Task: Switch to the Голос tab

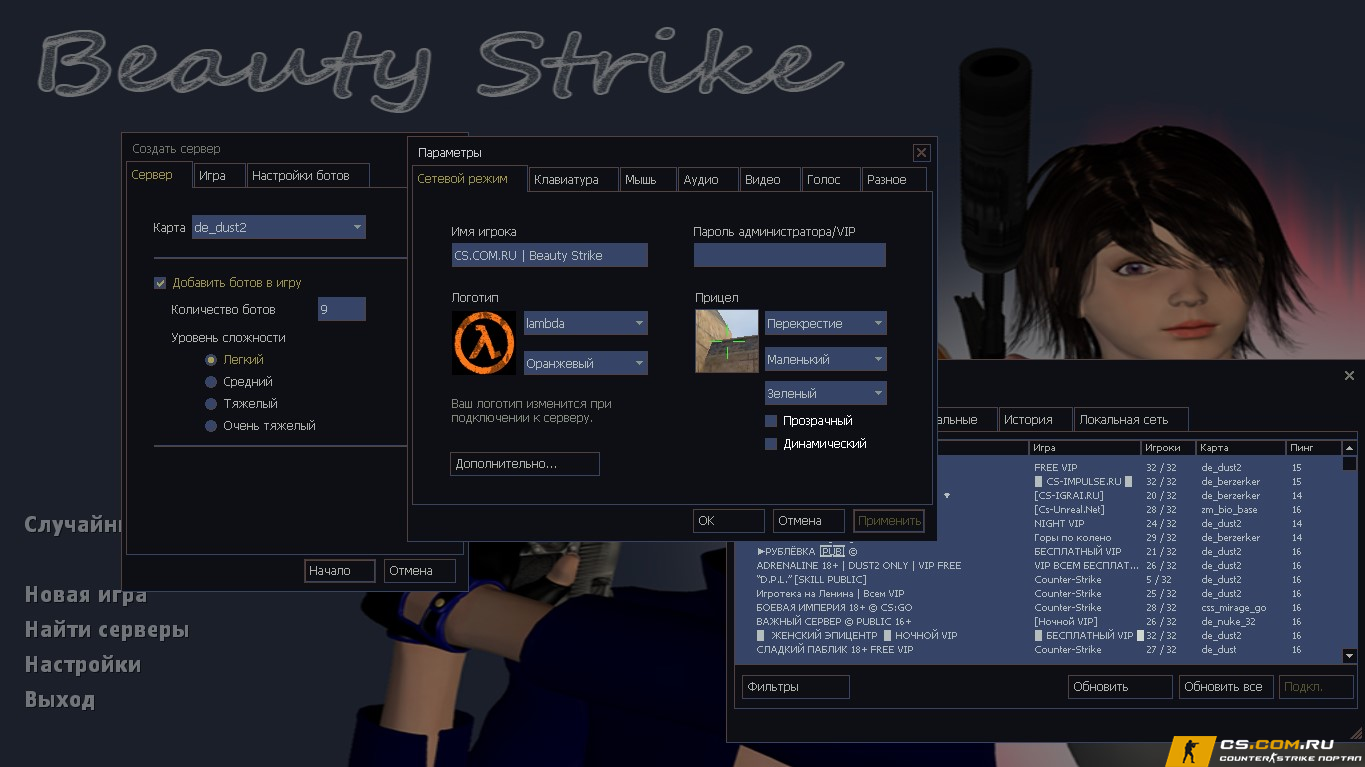Action: pyautogui.click(x=831, y=180)
